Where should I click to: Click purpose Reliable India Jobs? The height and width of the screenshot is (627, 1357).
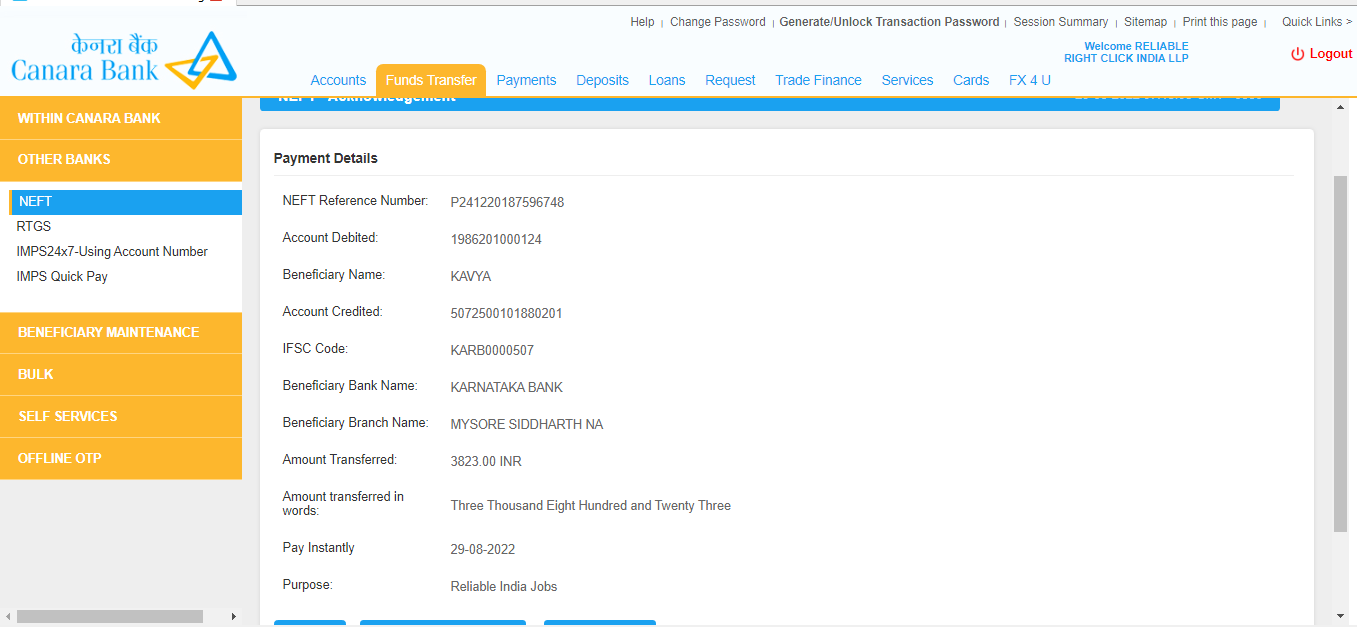(x=504, y=587)
